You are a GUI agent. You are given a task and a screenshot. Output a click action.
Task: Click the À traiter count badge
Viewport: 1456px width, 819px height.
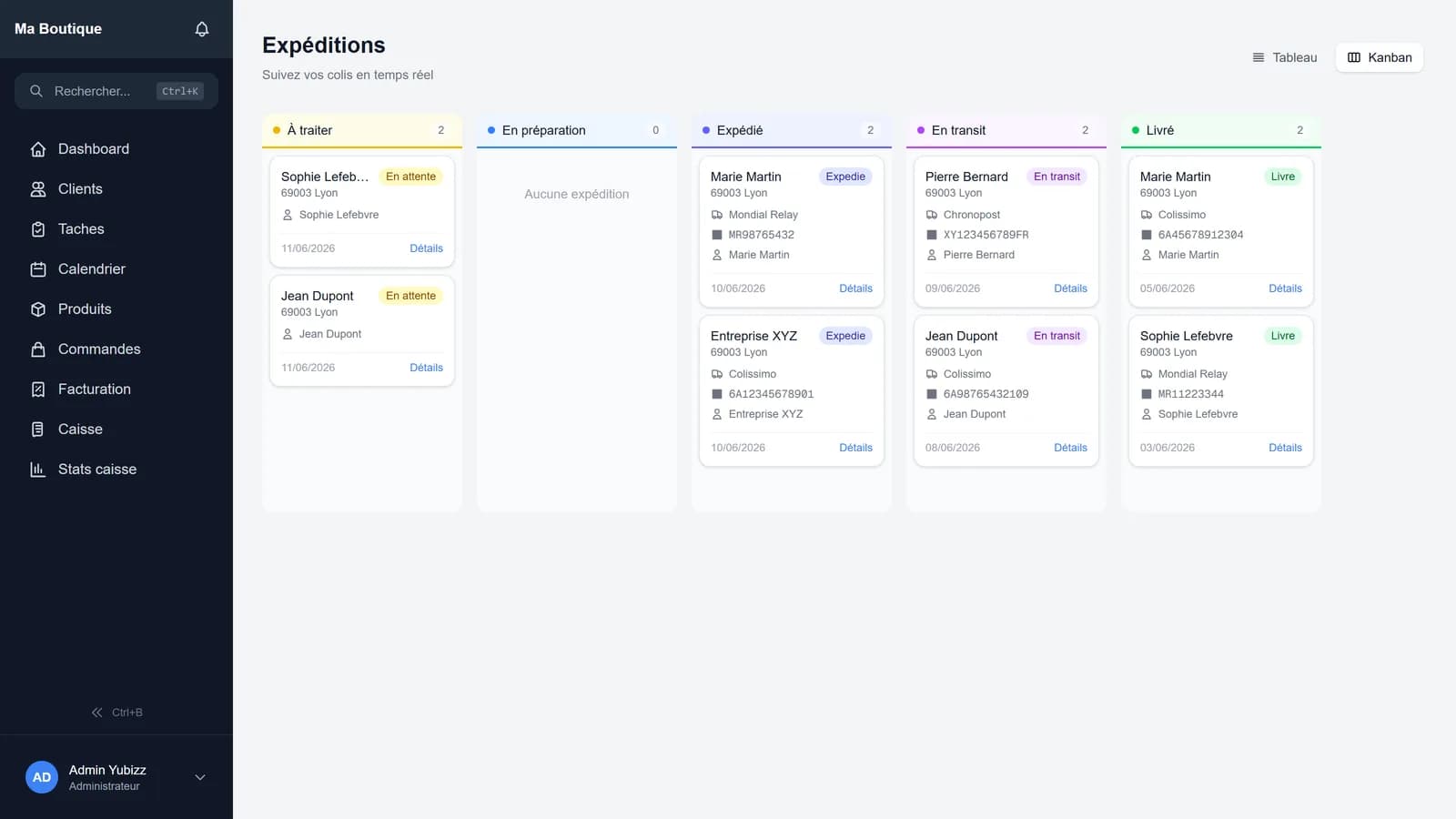click(441, 130)
